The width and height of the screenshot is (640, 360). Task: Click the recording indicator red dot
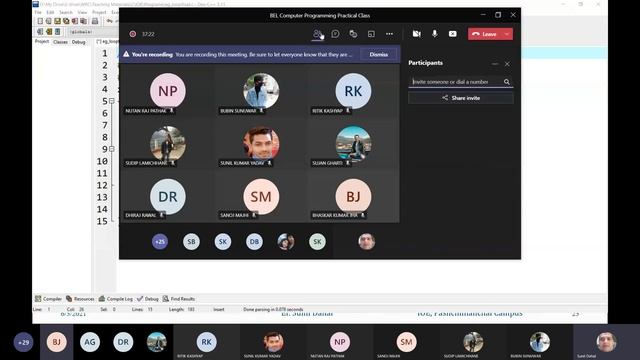(133, 34)
